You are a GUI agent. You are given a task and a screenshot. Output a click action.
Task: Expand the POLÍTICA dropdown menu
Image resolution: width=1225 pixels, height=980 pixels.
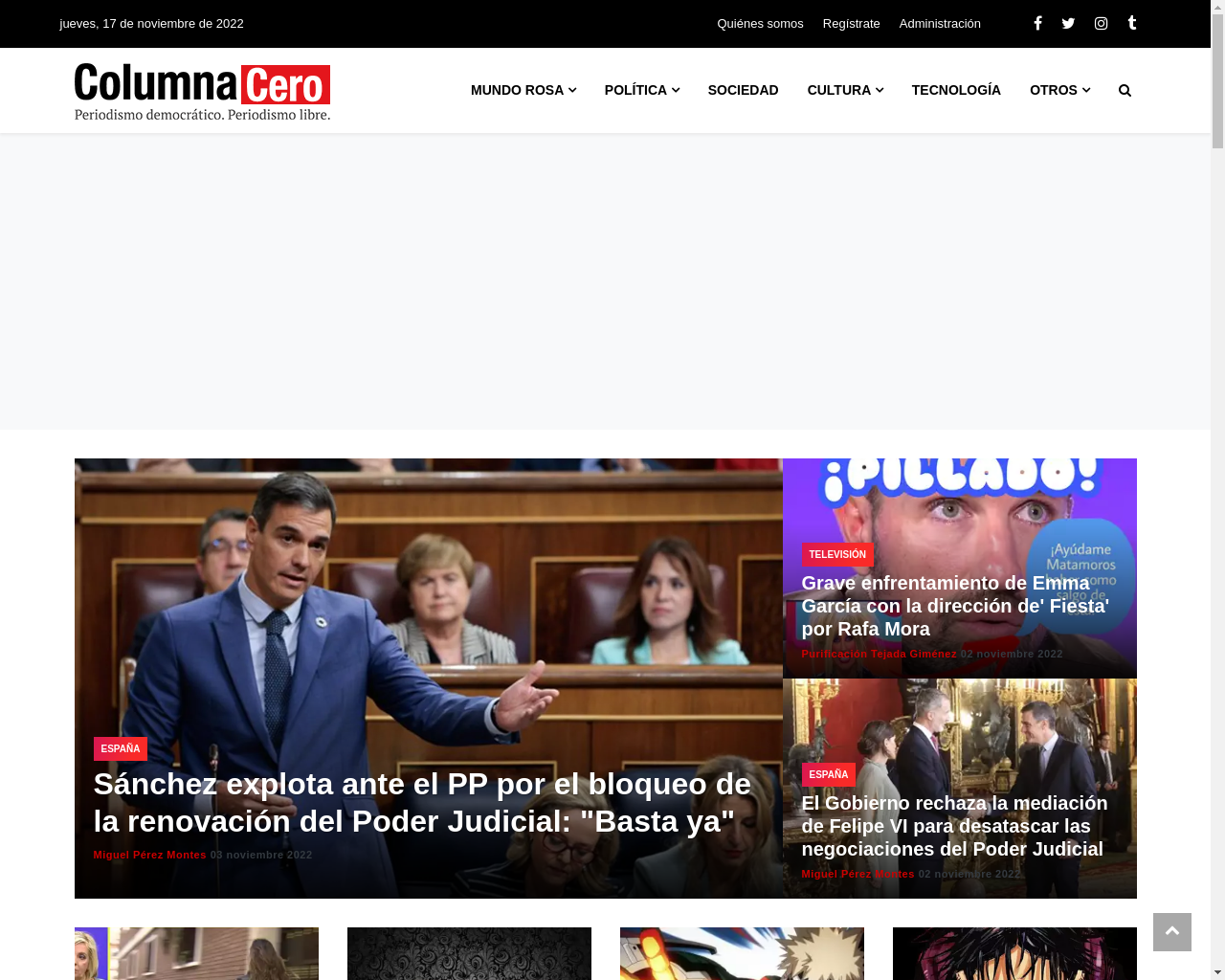pos(642,90)
